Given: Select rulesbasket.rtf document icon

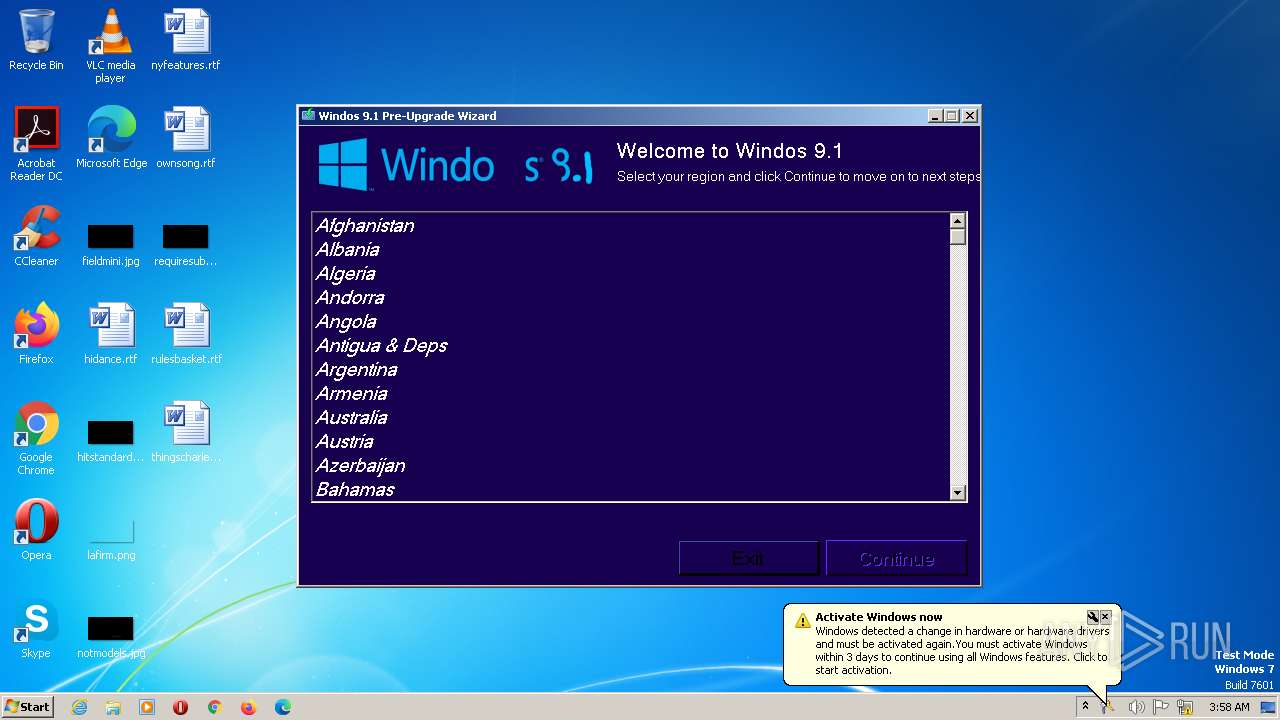Looking at the screenshot, I should tap(186, 334).
